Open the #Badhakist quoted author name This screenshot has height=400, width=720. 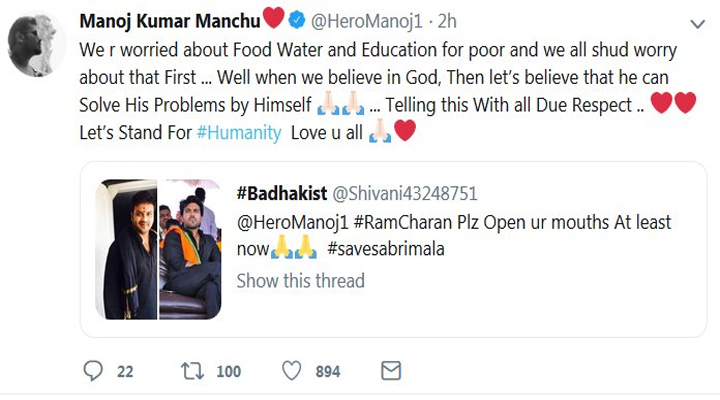[279, 193]
